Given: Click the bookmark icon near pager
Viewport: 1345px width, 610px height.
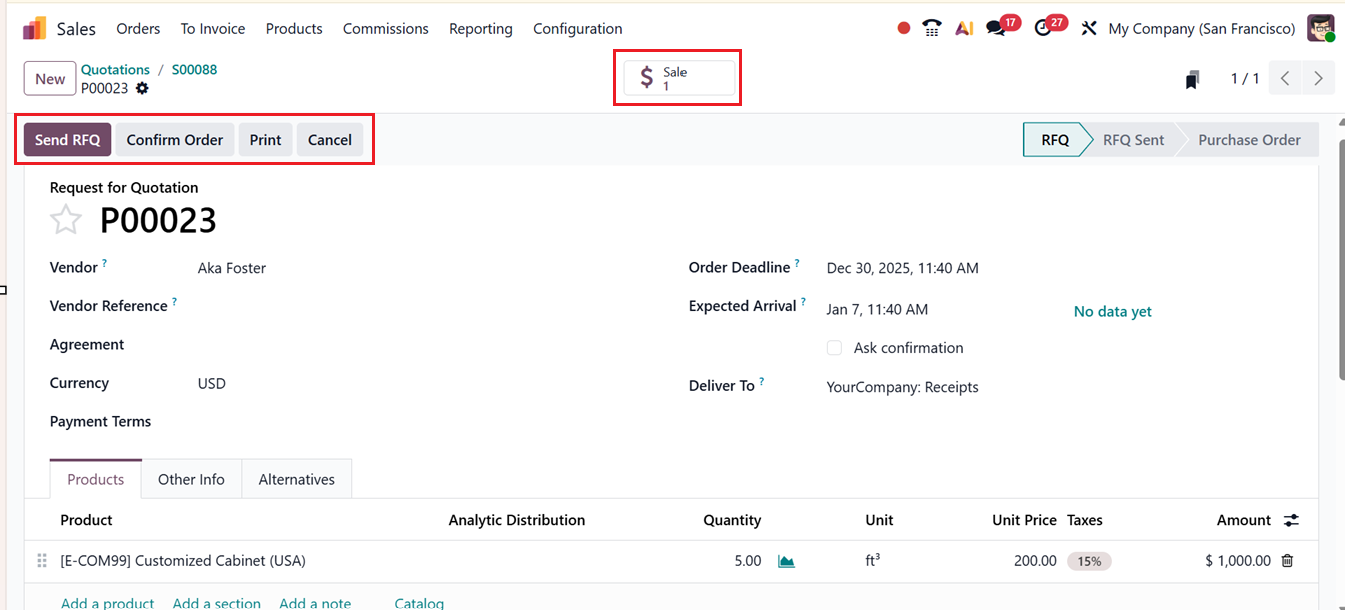Looking at the screenshot, I should pos(1192,80).
